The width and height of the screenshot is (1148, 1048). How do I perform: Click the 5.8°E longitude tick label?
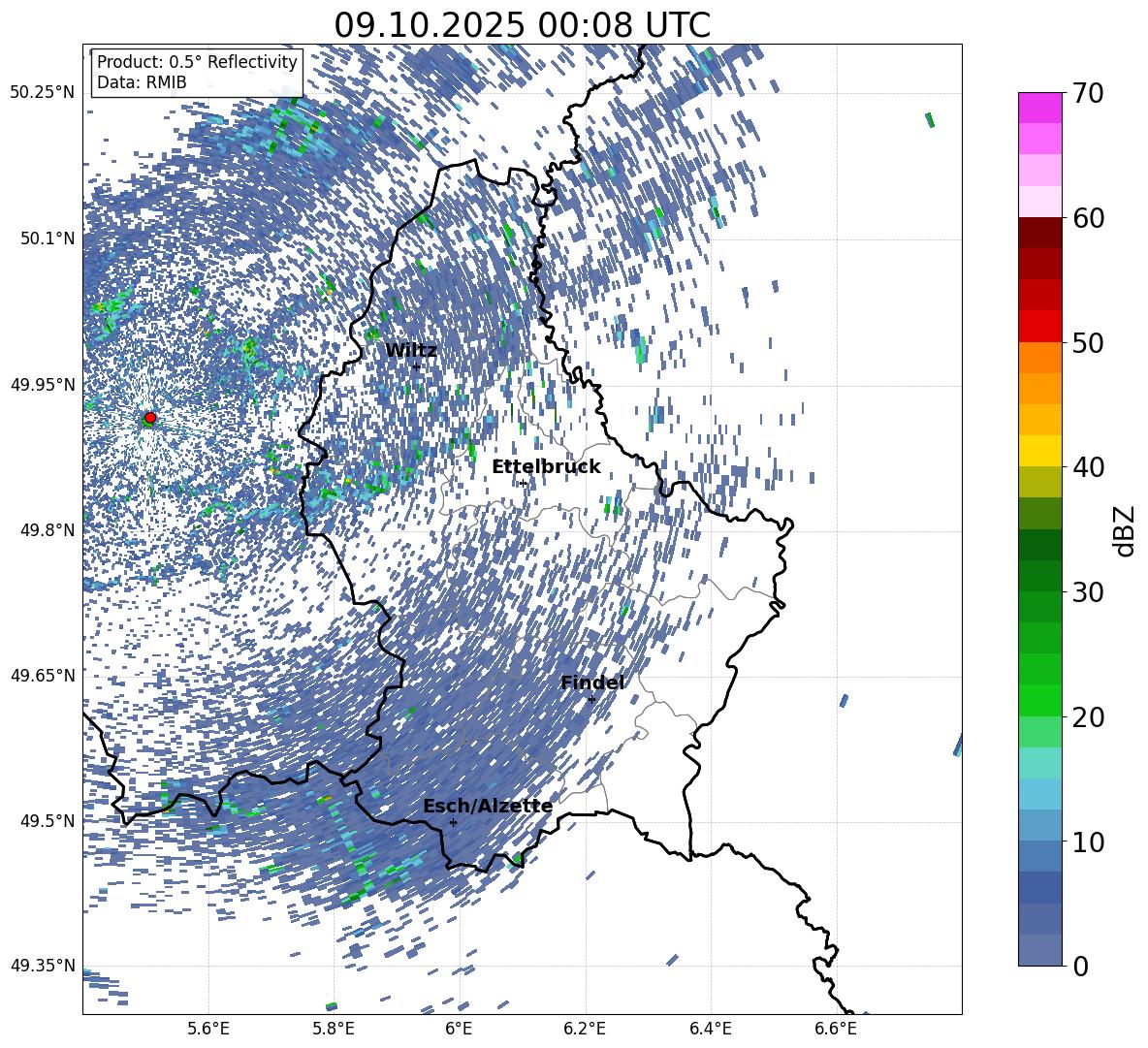[x=334, y=1029]
